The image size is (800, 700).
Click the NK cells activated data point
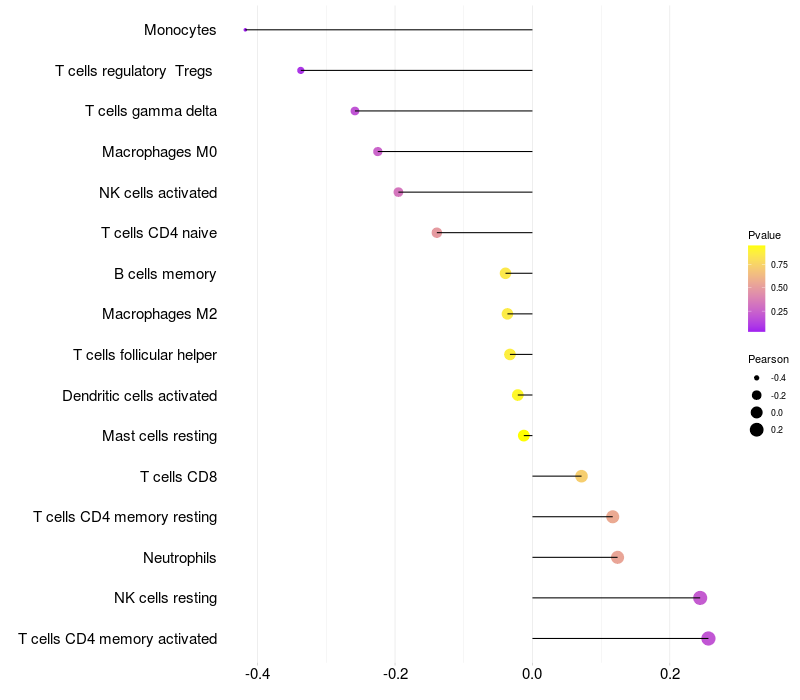pos(398,192)
